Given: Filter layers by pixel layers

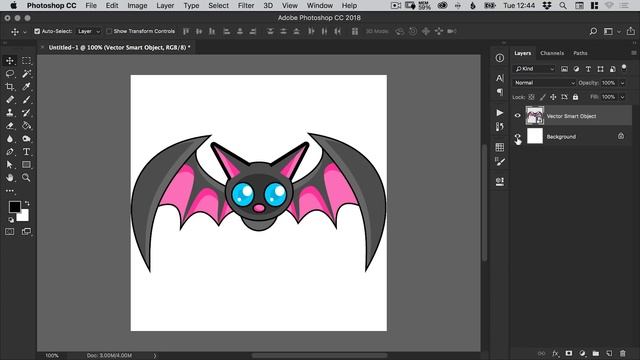Looking at the screenshot, I should click(564, 69).
